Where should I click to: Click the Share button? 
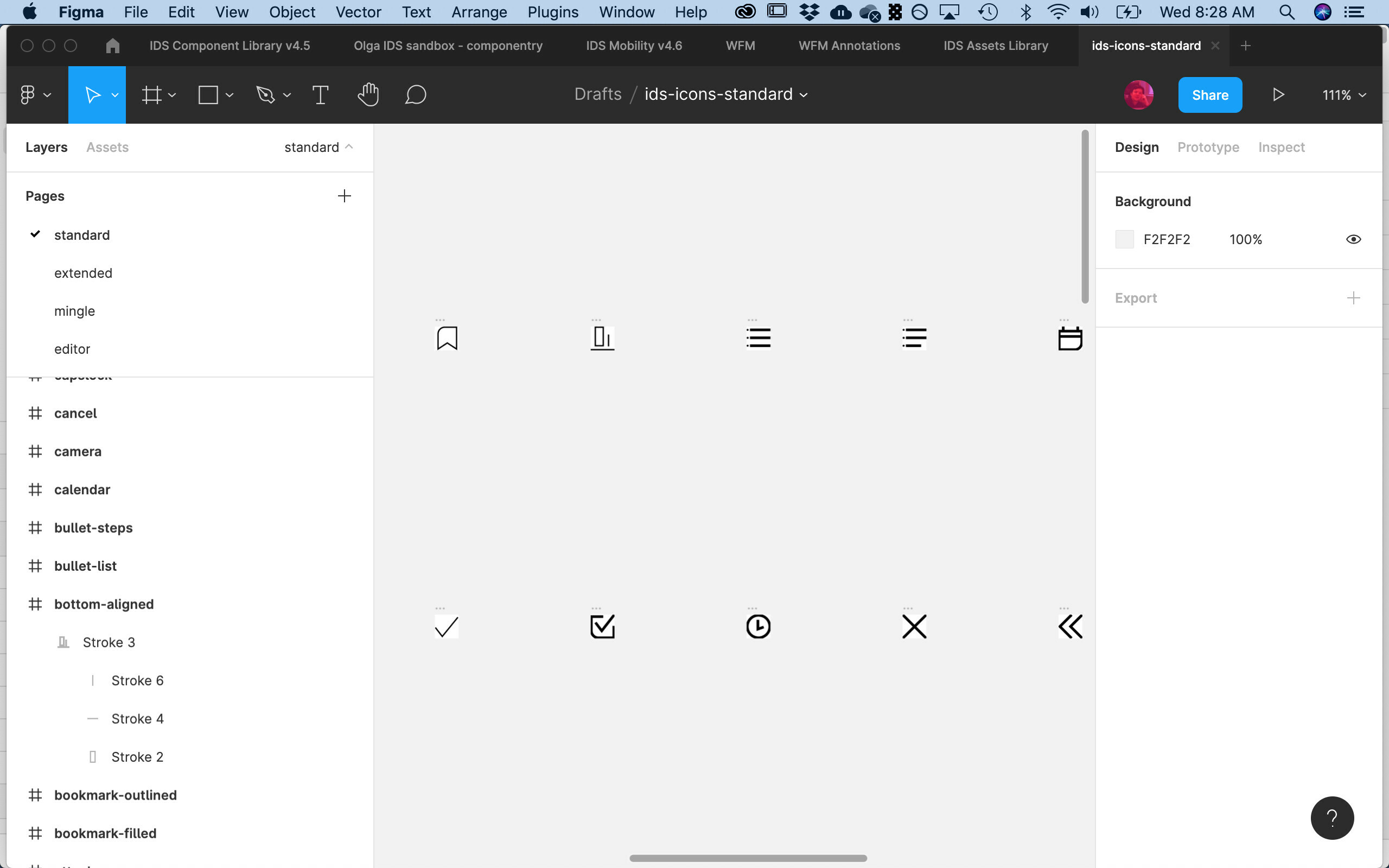coord(1210,95)
